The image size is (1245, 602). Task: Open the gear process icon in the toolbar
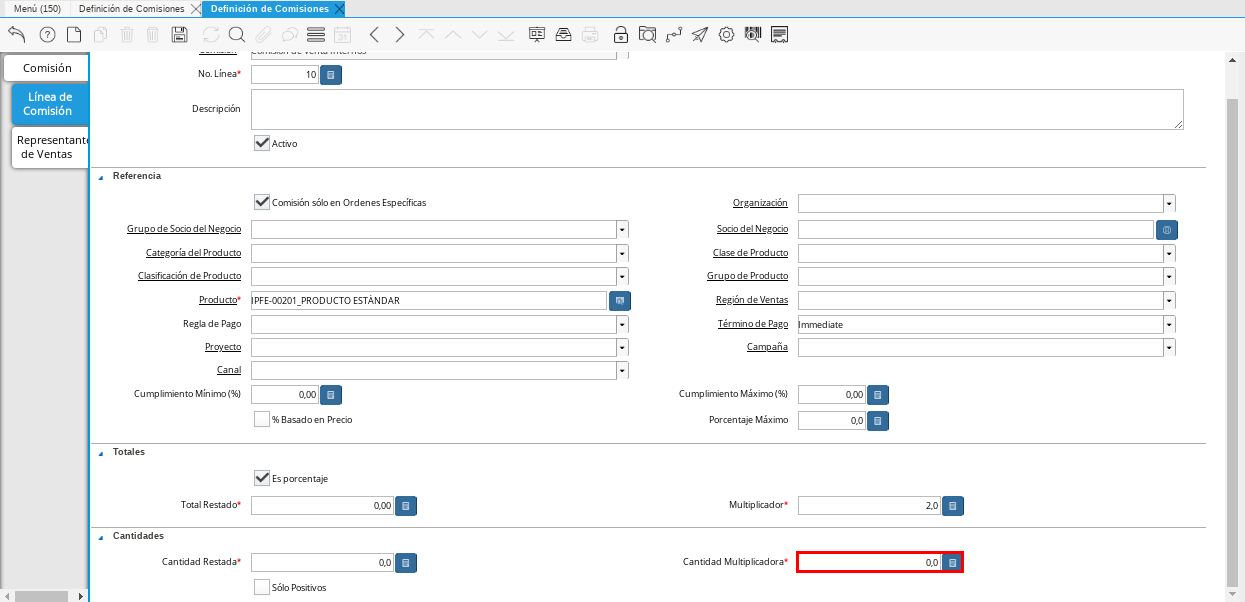click(726, 35)
